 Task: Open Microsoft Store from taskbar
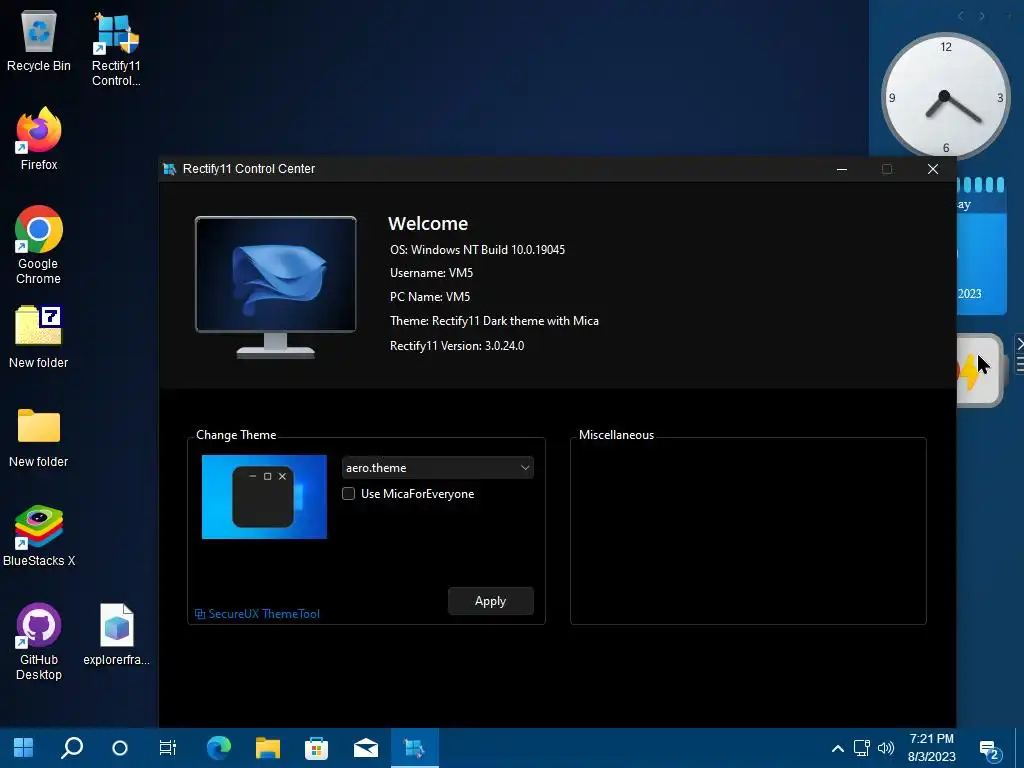(x=317, y=748)
